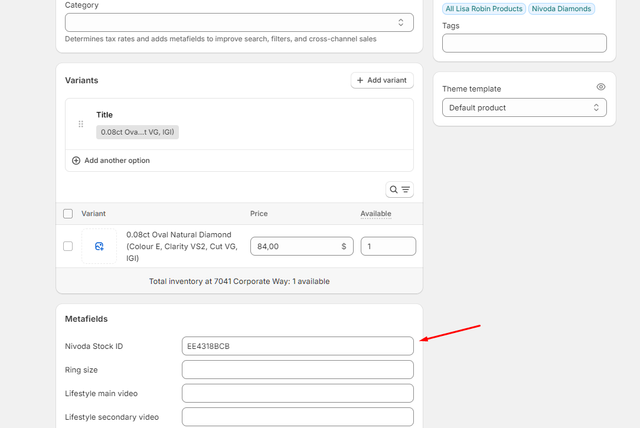The height and width of the screenshot is (428, 640).
Task: Click the Ring size metafield input
Action: tap(298, 370)
